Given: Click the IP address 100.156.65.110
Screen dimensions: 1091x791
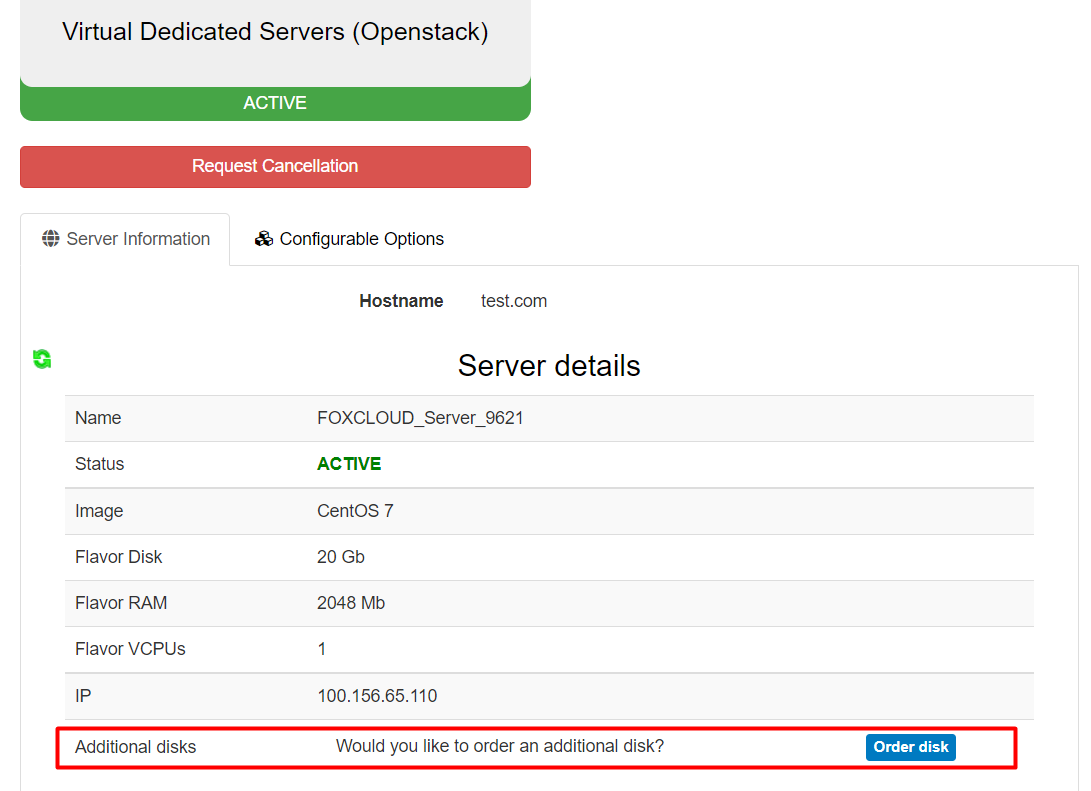Looking at the screenshot, I should 377,696.
